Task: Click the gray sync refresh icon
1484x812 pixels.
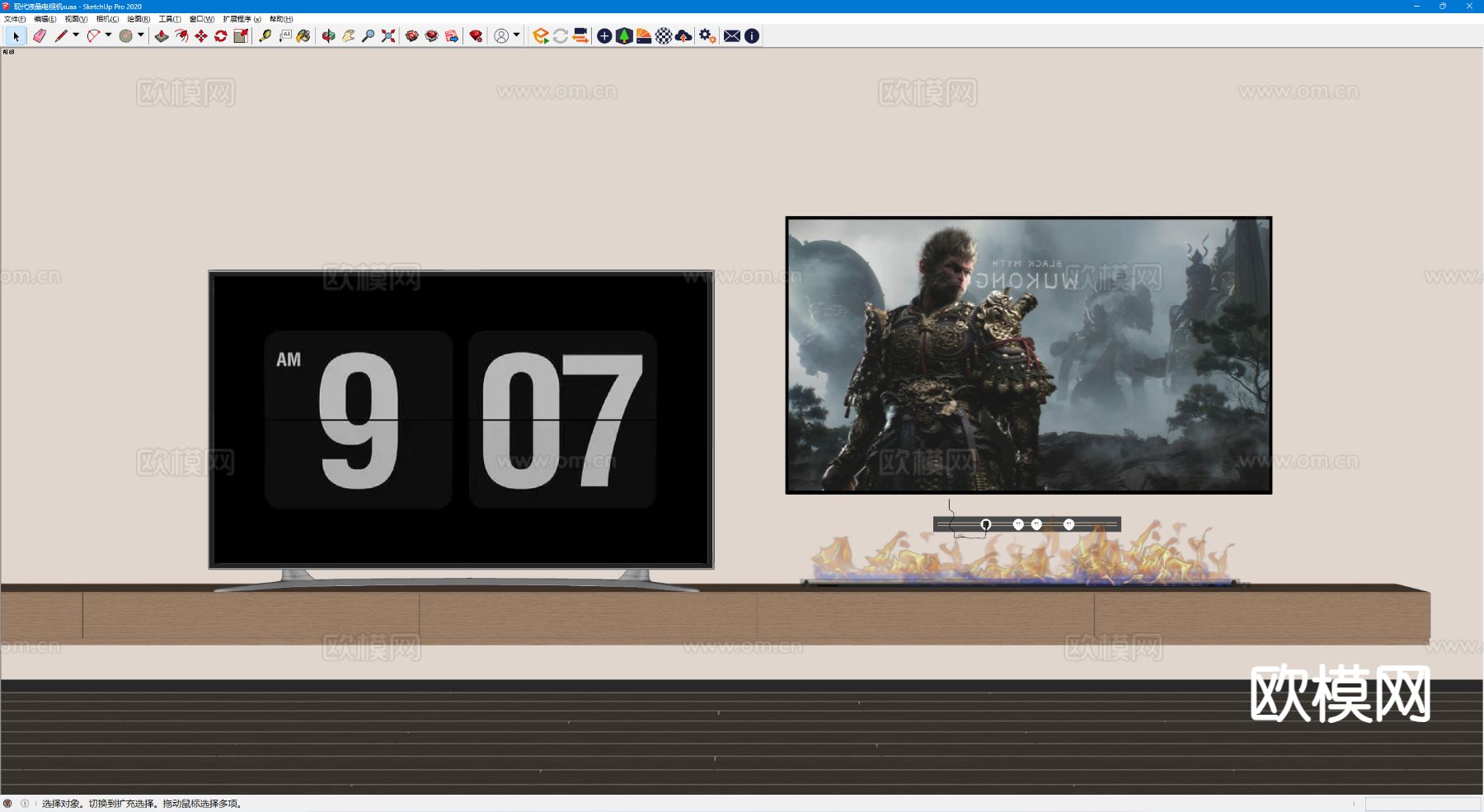Action: pos(561,36)
